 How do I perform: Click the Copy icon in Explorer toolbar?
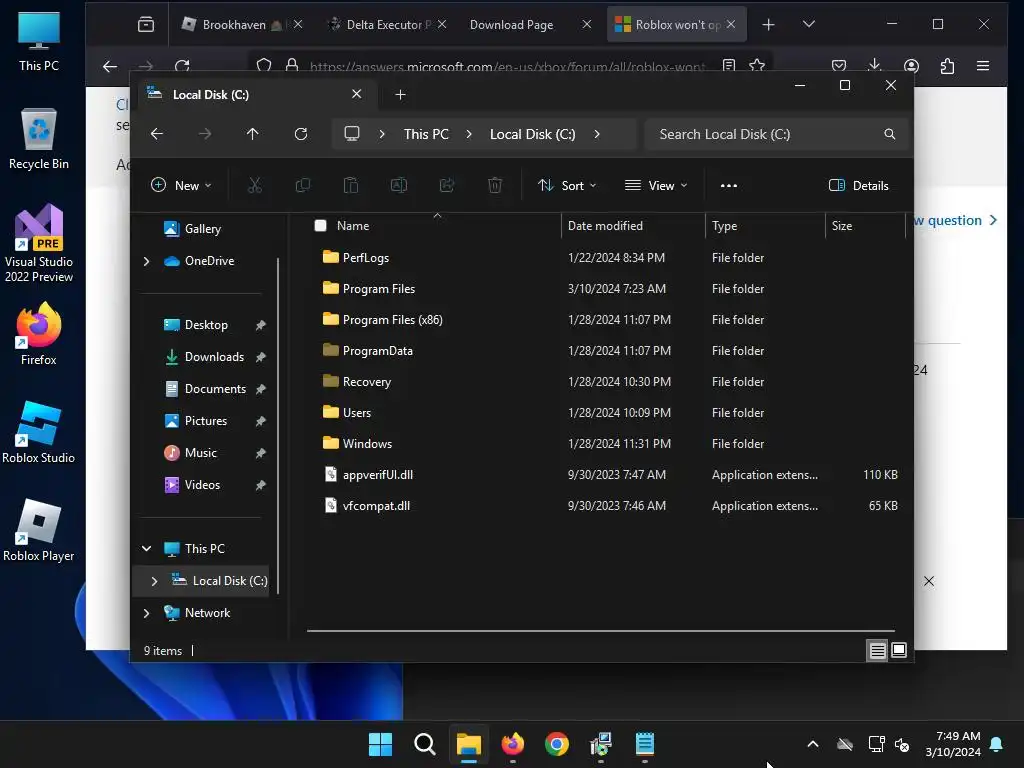[x=302, y=185]
